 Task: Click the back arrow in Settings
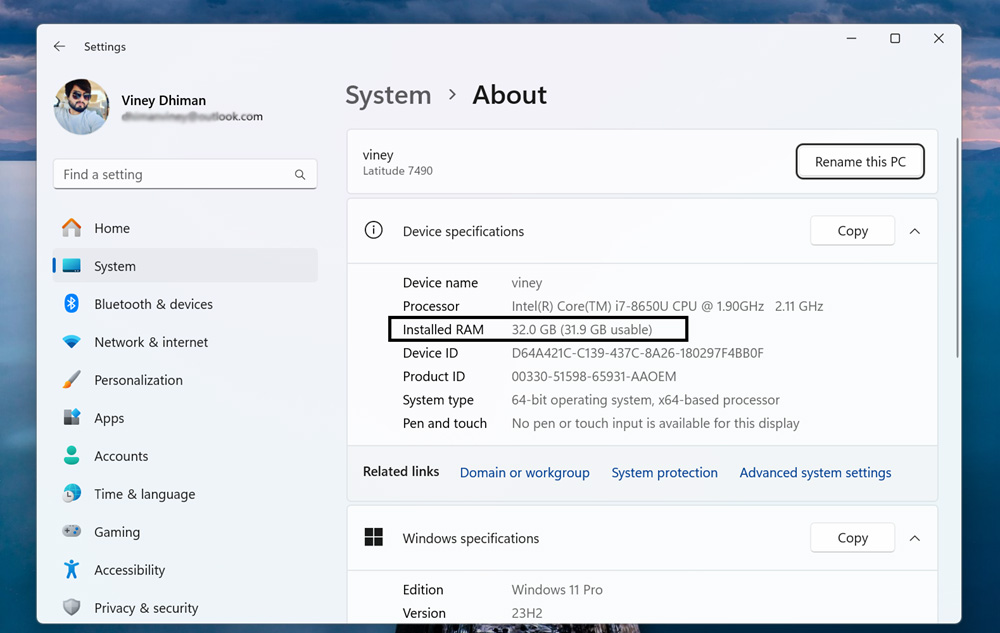59,47
